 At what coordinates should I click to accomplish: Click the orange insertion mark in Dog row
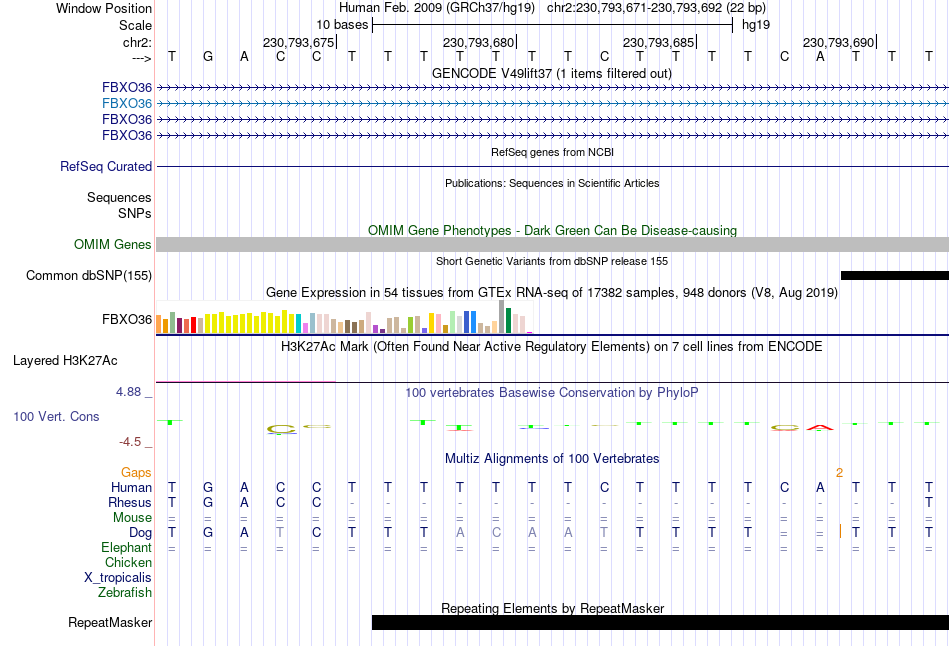click(840, 531)
